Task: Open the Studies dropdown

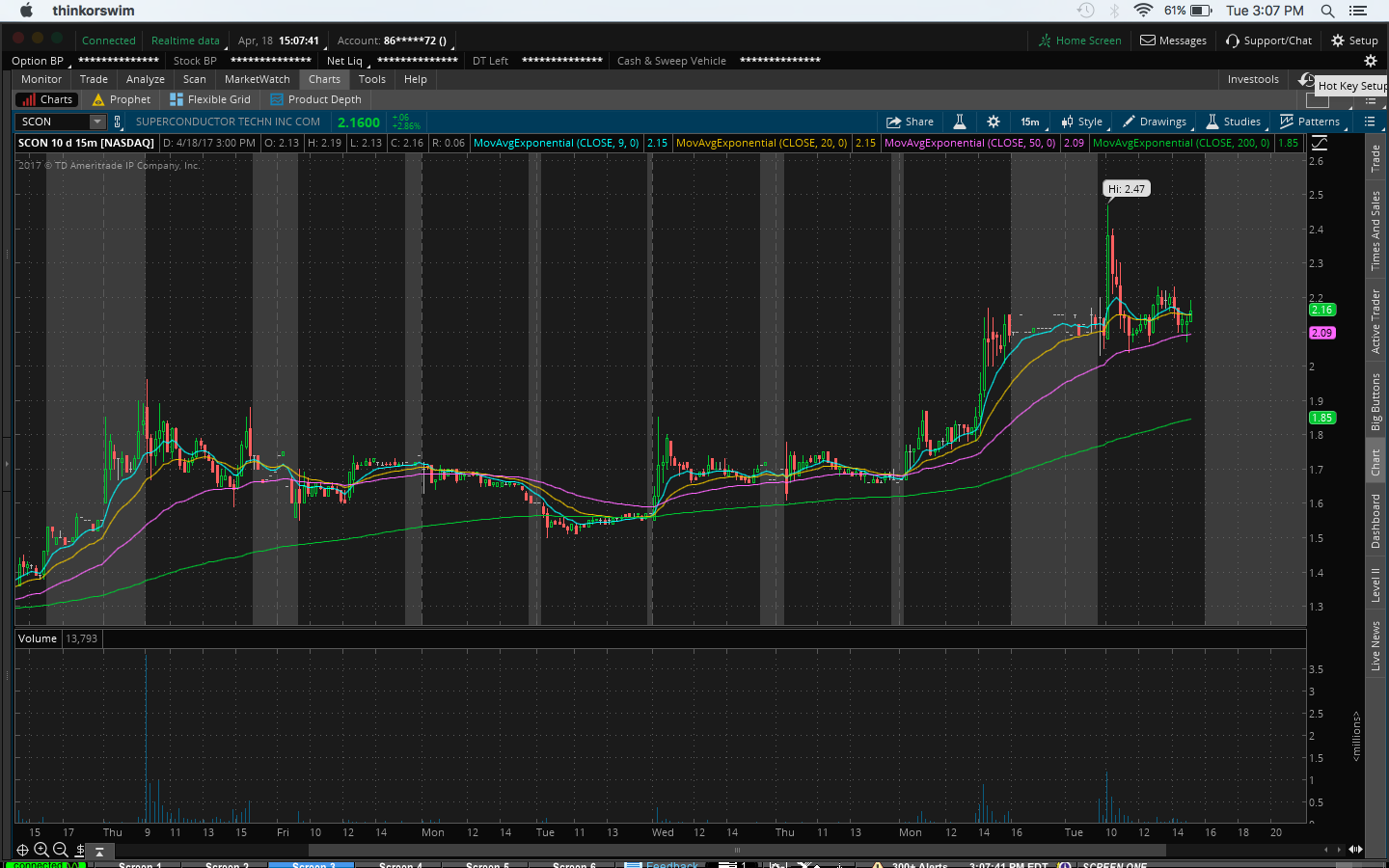Action: pyautogui.click(x=1233, y=122)
